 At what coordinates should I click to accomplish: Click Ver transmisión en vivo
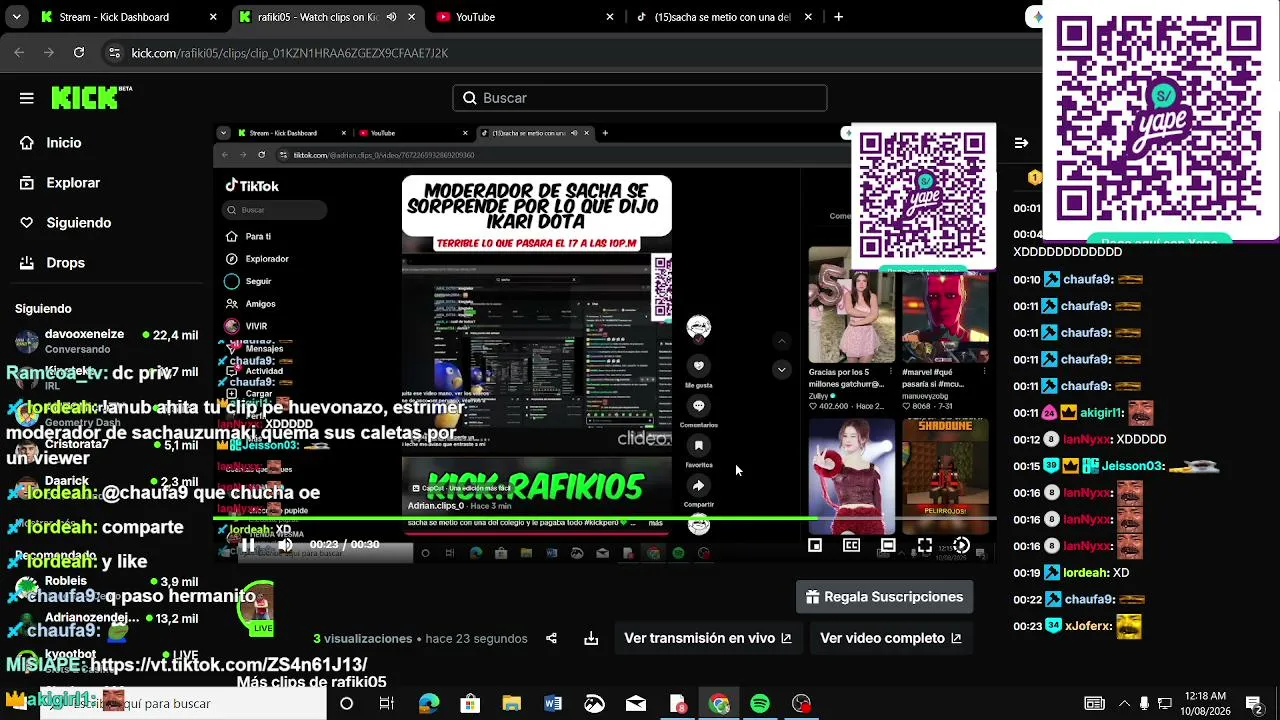[x=708, y=638]
